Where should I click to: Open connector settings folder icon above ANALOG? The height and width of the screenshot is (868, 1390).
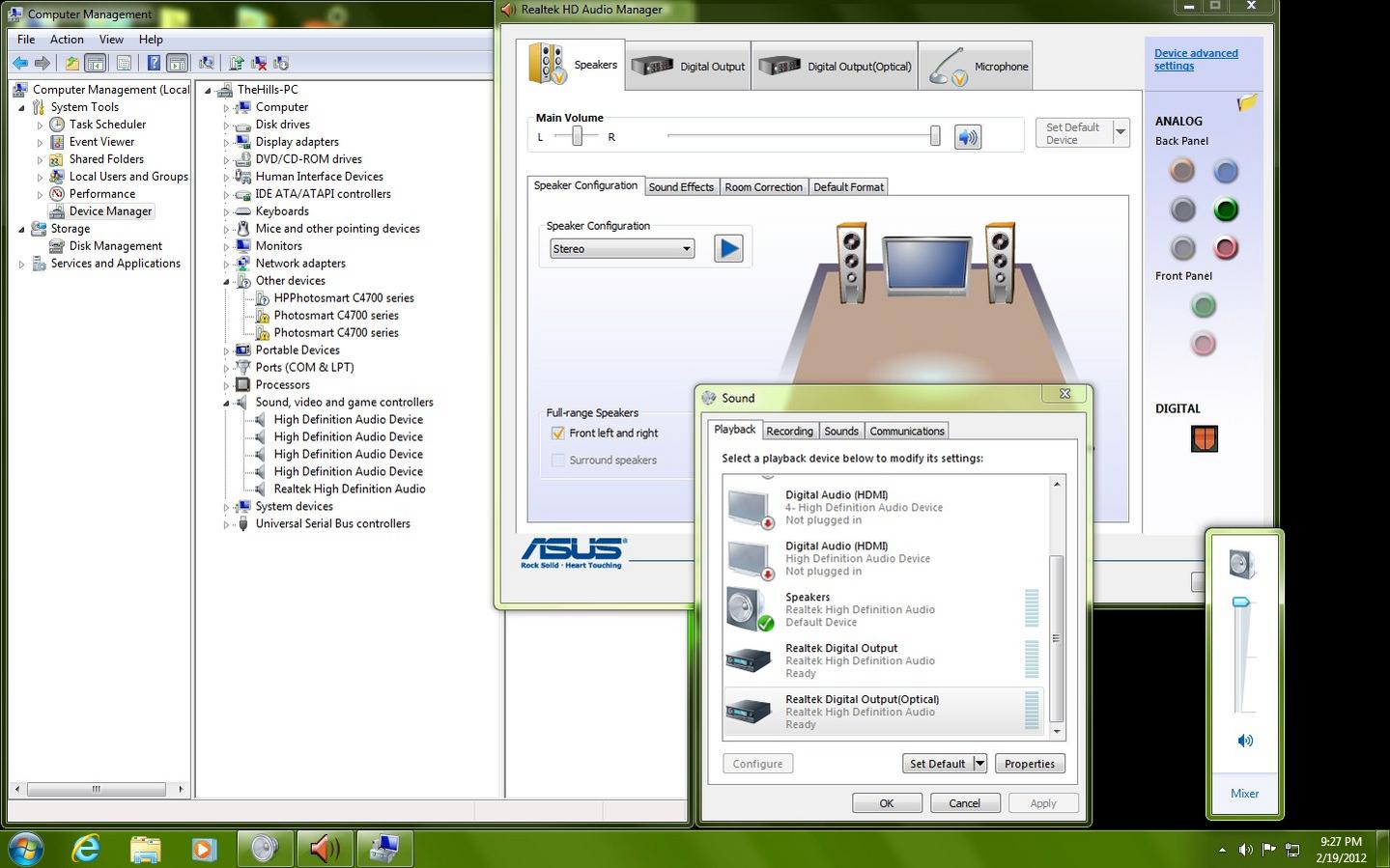point(1247,102)
